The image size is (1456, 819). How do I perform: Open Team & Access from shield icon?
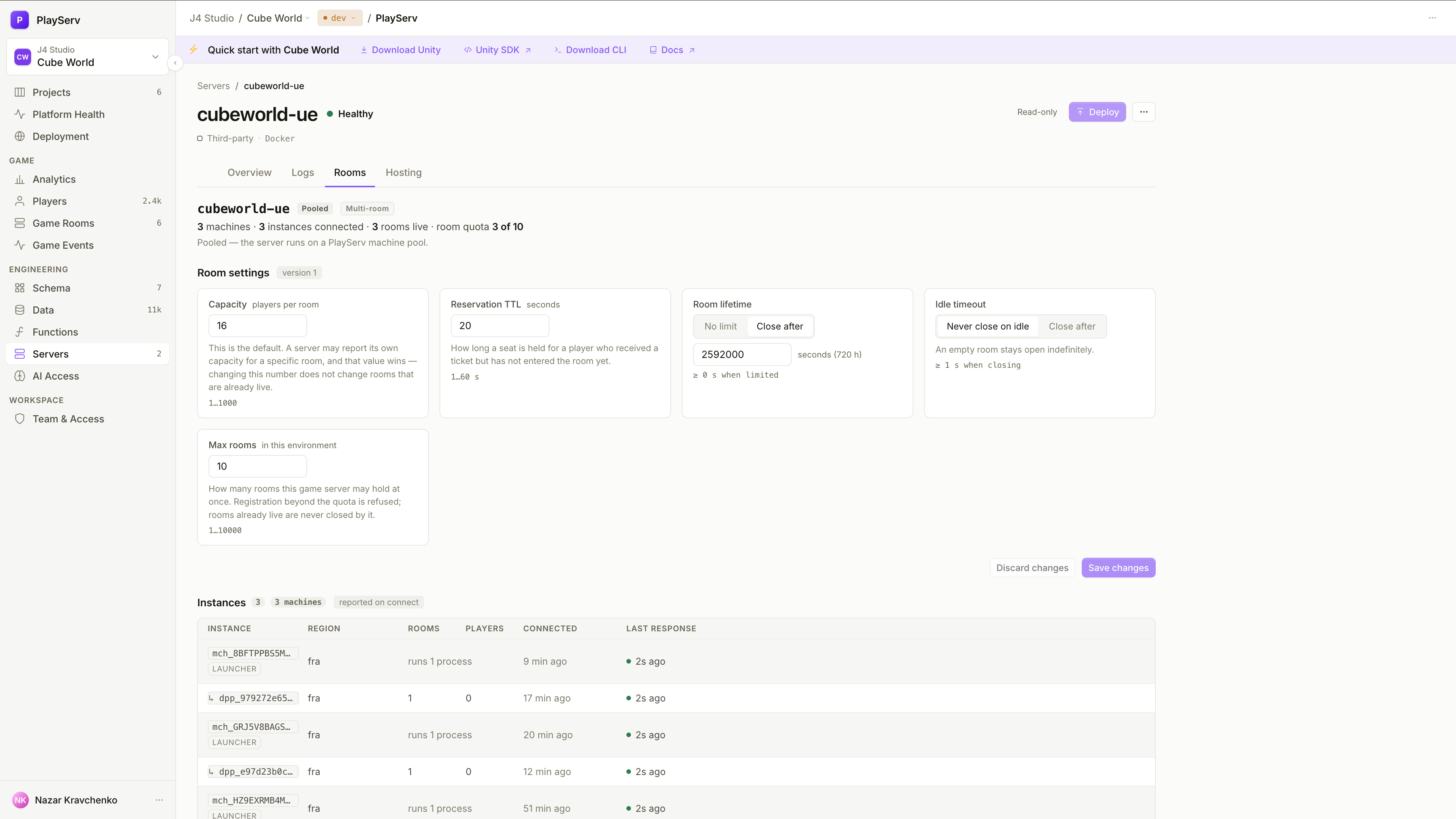[20, 419]
